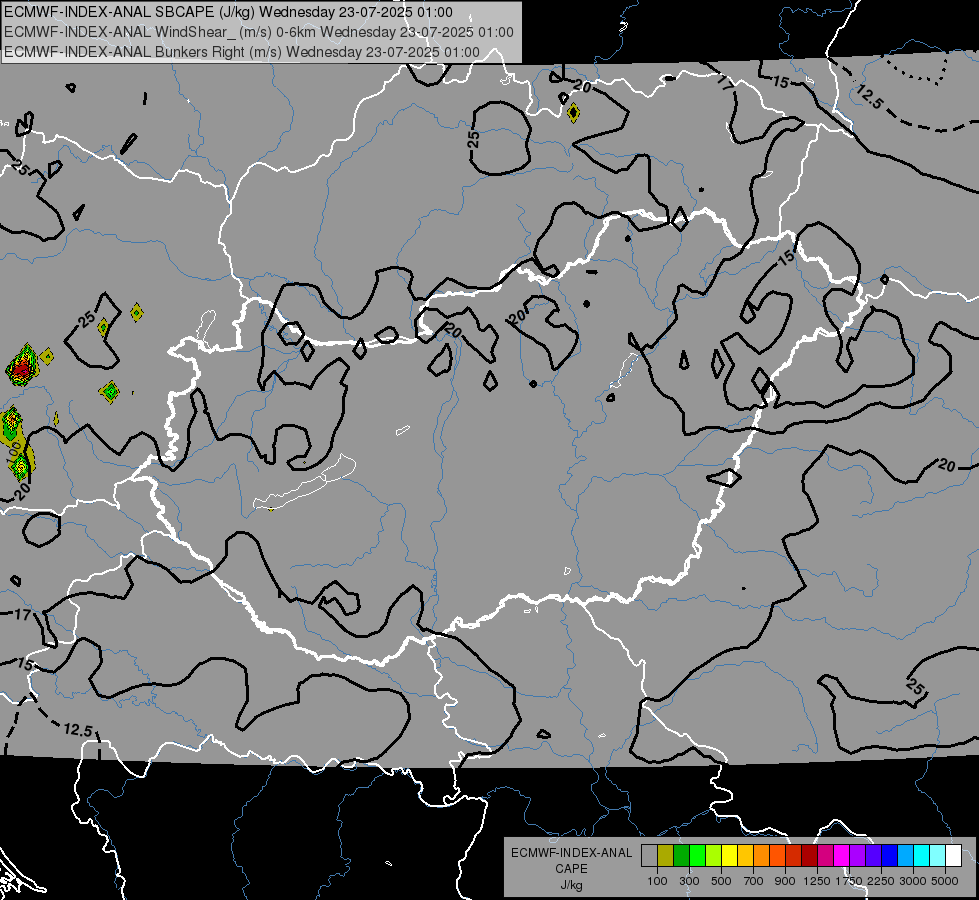Select the gray swatch in CAPE legend

point(649,856)
